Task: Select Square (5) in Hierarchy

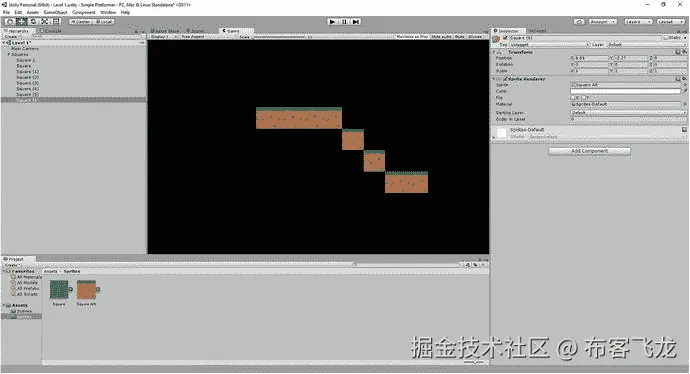Action: [27, 94]
